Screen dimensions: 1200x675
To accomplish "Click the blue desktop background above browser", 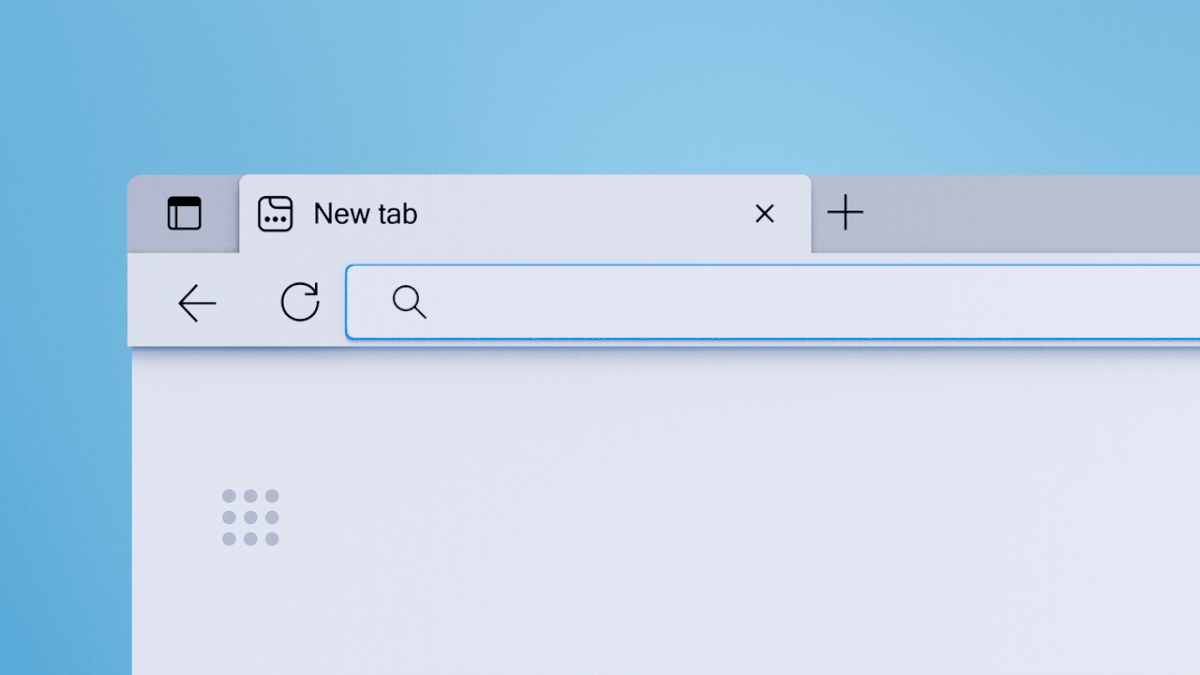I will (x=600, y=85).
